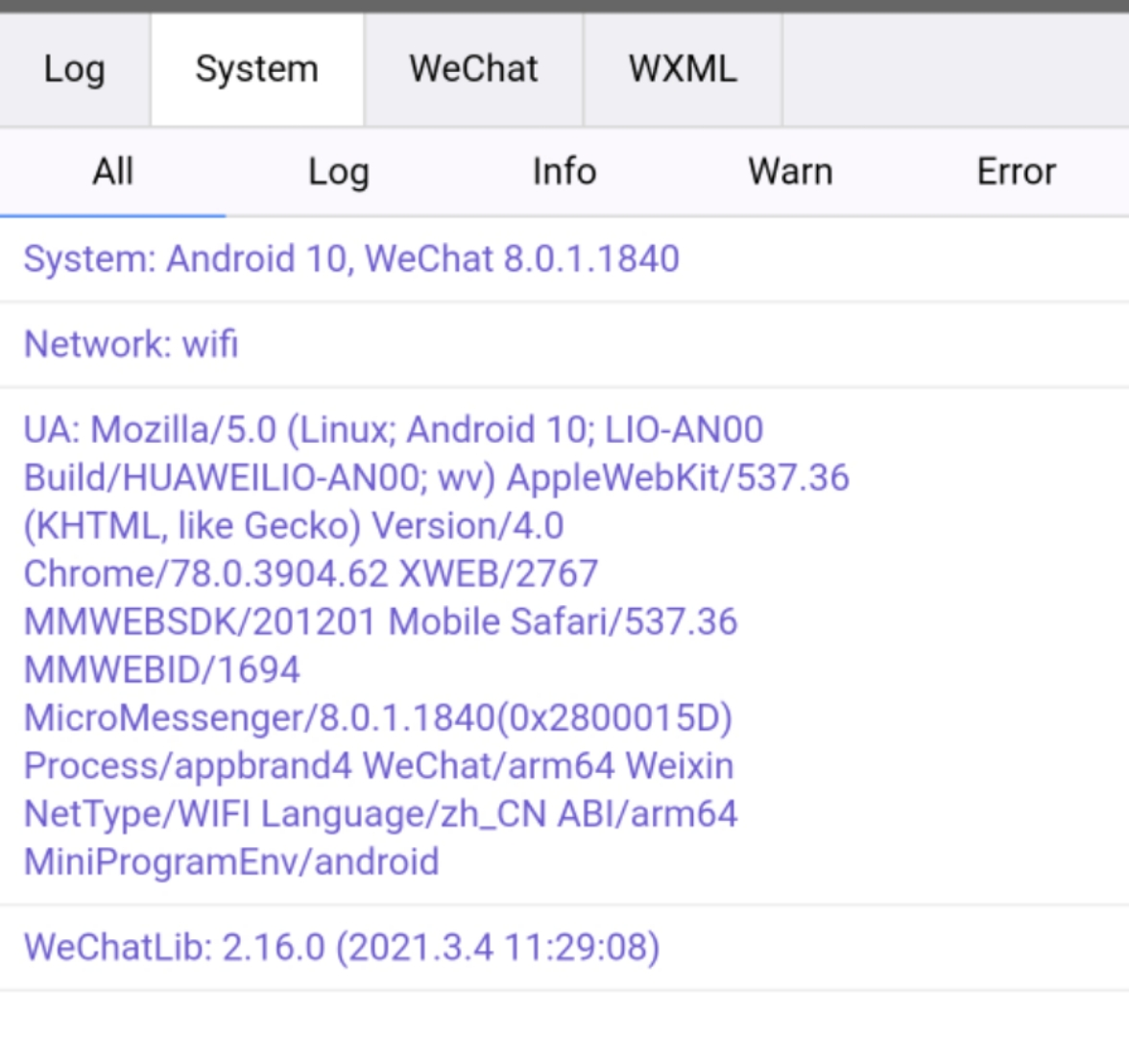Open the WXML tab
1129x1064 pixels.
point(683,70)
